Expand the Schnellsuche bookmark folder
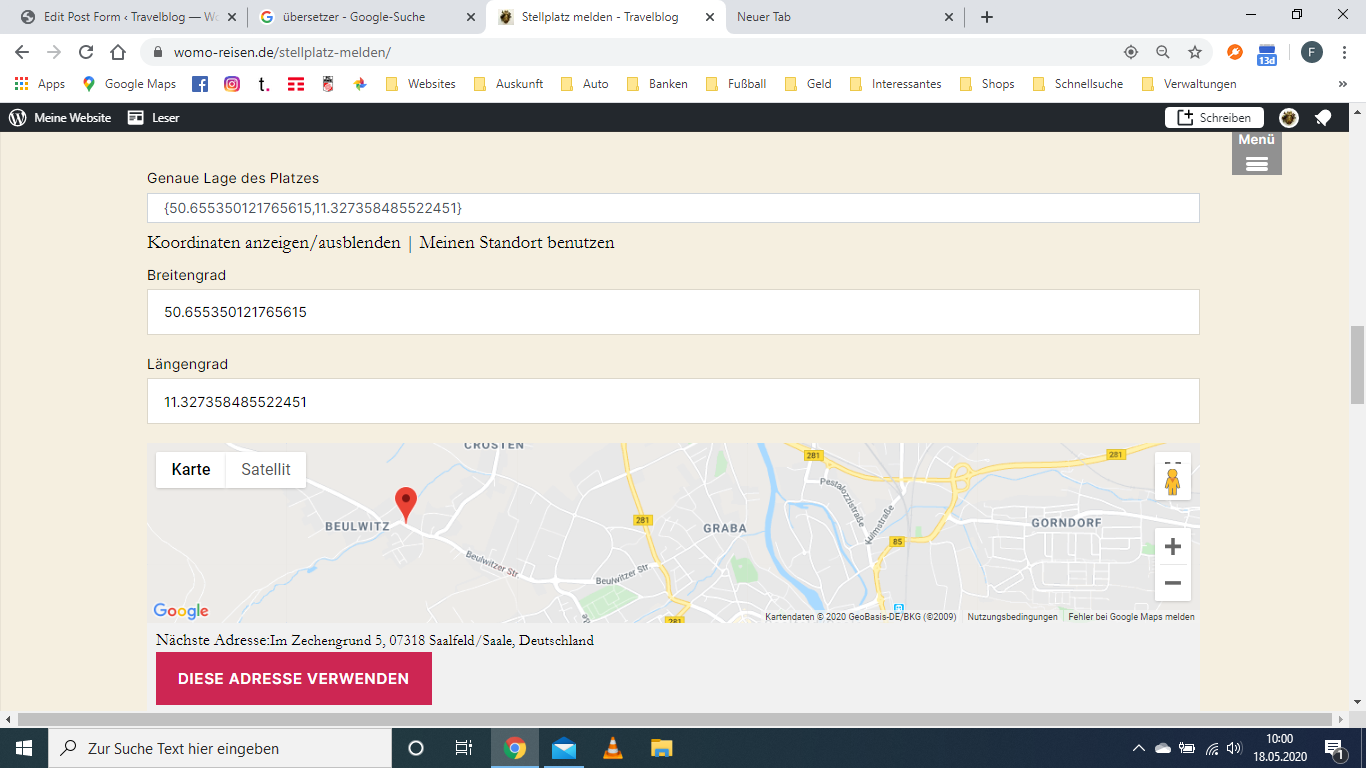 tap(1078, 84)
